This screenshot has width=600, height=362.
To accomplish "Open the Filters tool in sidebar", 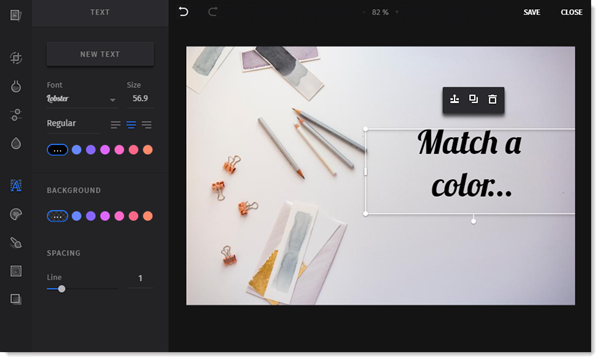I will pos(16,86).
